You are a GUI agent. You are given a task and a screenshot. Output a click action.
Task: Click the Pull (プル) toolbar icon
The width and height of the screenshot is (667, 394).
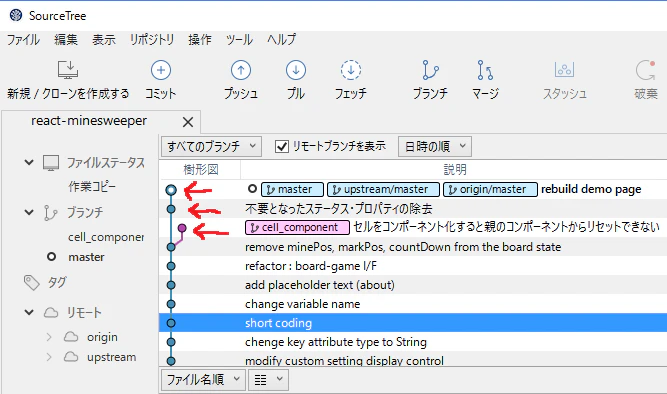pyautogui.click(x=296, y=70)
